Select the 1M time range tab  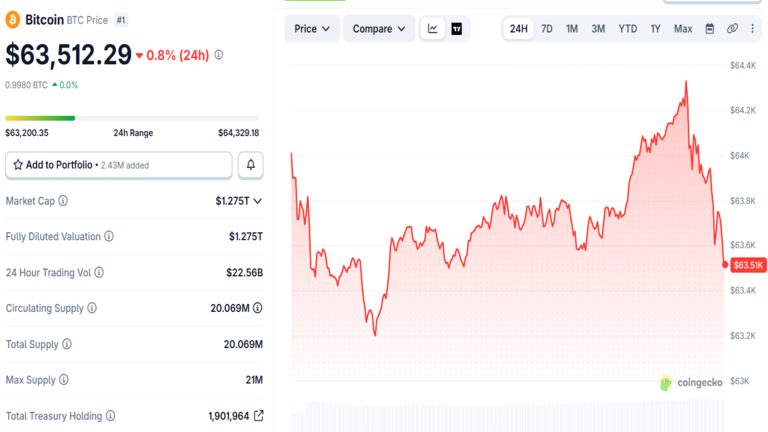click(x=572, y=29)
